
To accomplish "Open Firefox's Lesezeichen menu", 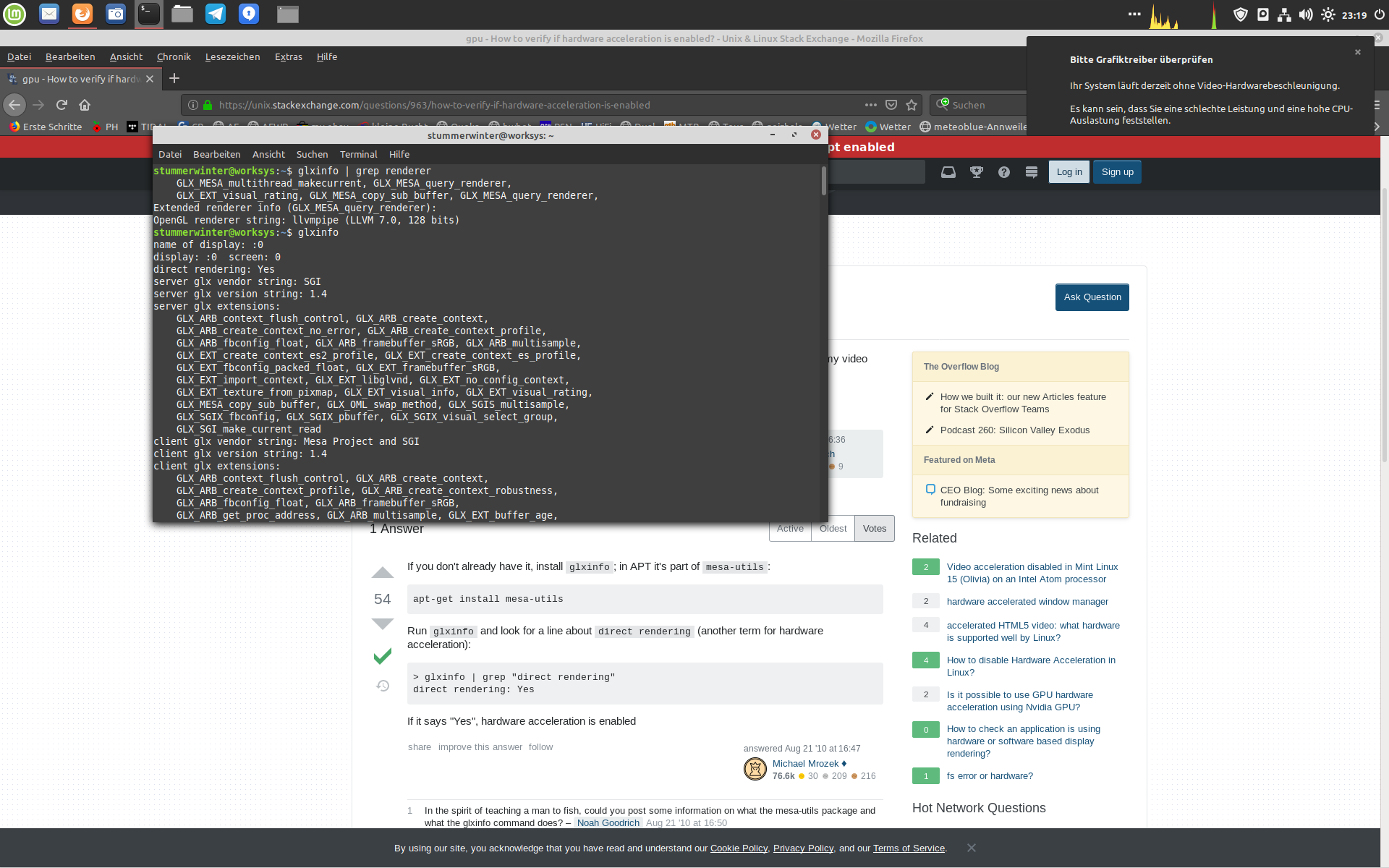I will [232, 56].
